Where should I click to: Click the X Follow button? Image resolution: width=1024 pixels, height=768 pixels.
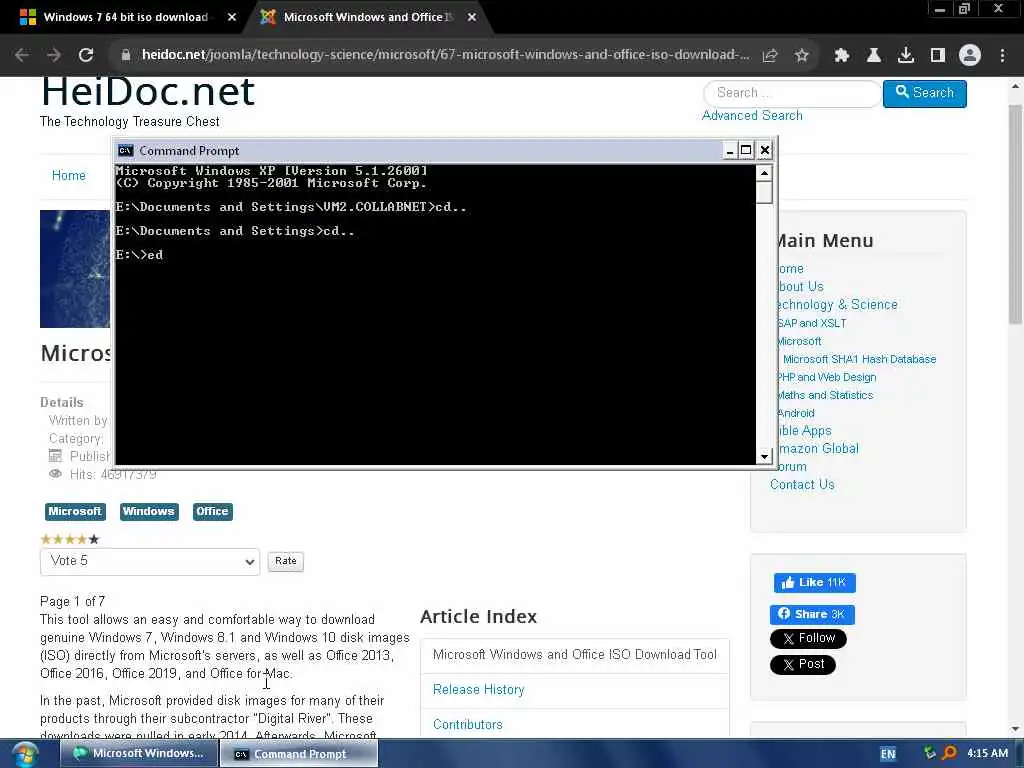[808, 638]
